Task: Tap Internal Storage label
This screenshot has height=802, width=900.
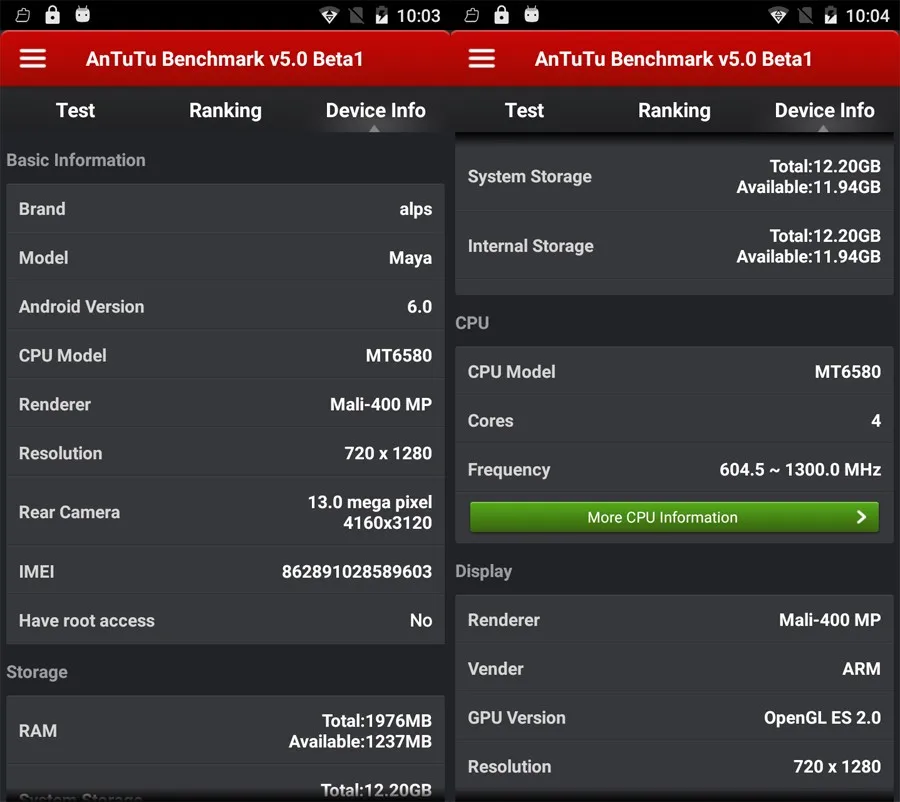Action: tap(530, 246)
